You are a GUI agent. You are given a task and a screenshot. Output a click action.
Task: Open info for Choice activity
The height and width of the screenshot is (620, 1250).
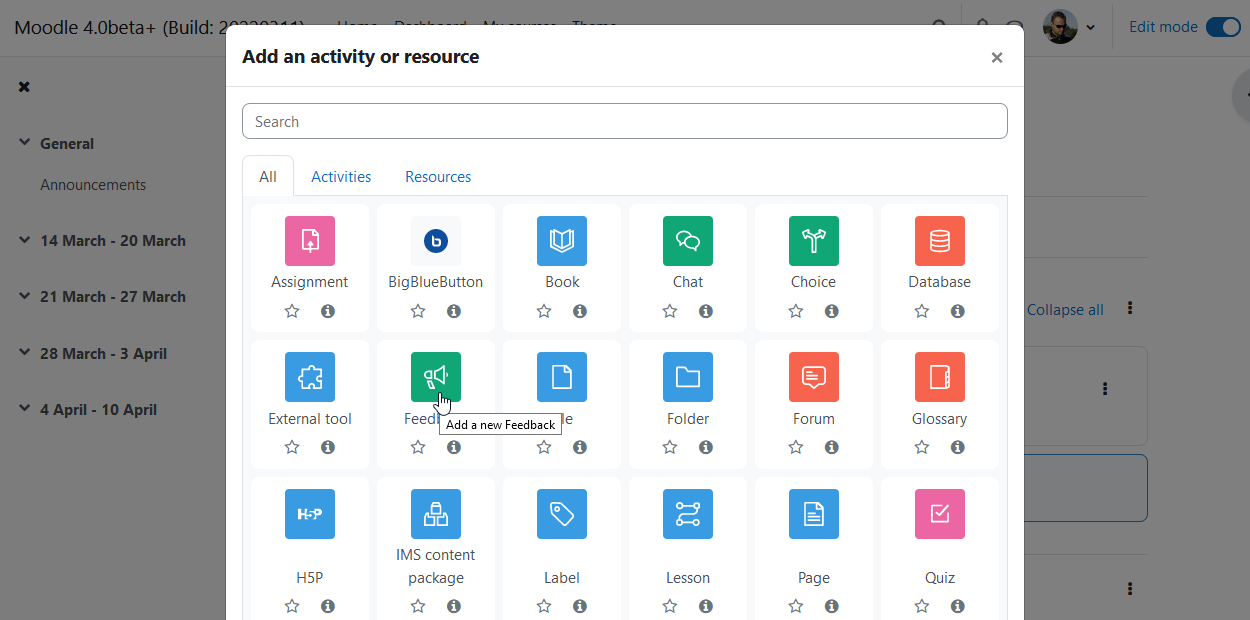click(832, 311)
